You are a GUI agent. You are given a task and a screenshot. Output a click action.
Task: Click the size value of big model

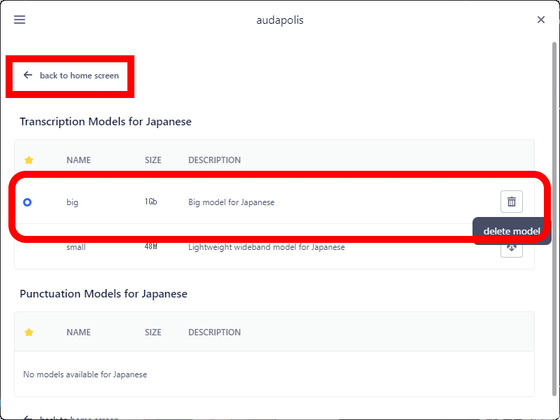click(x=151, y=202)
